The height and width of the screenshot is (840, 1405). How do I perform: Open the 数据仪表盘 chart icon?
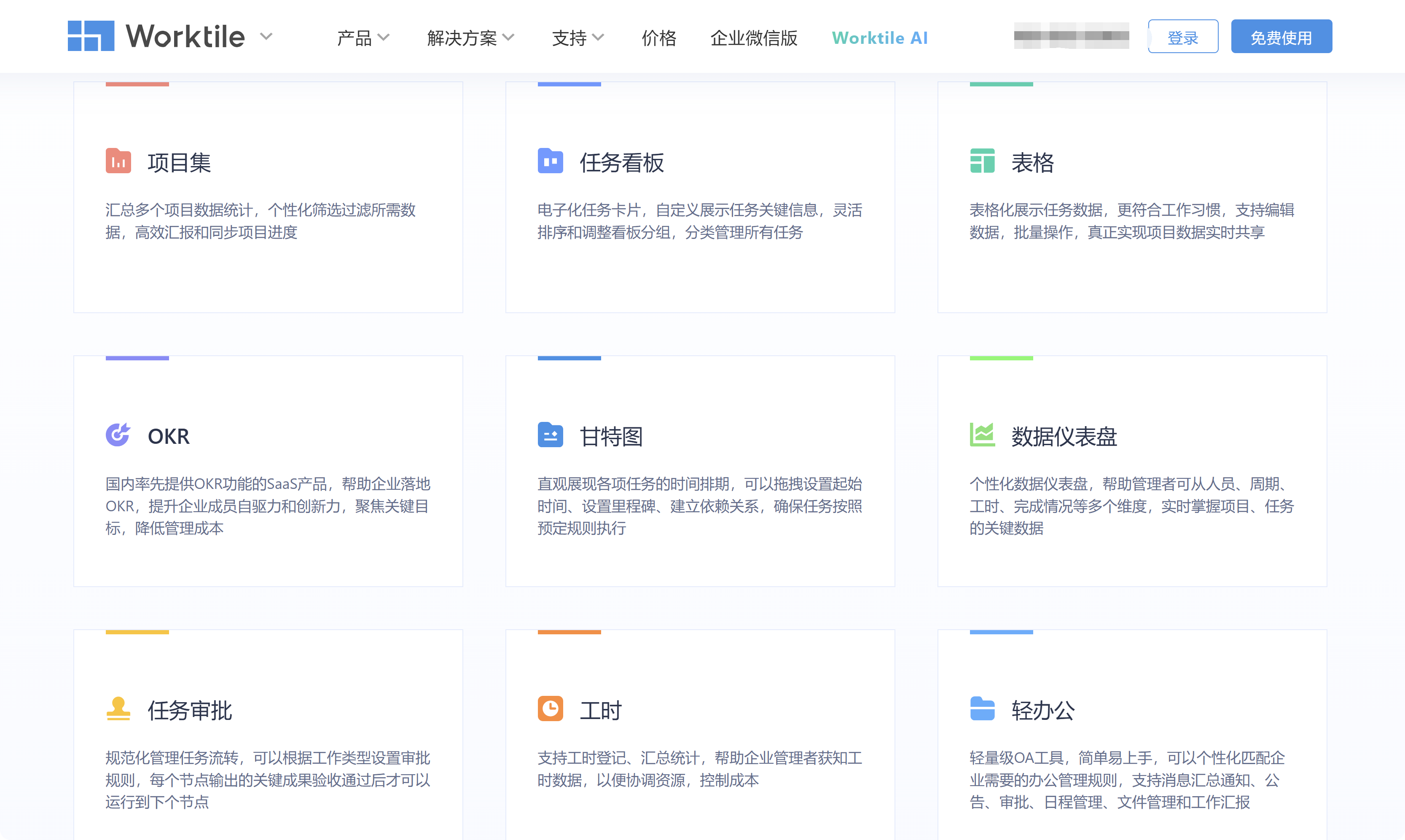(982, 435)
